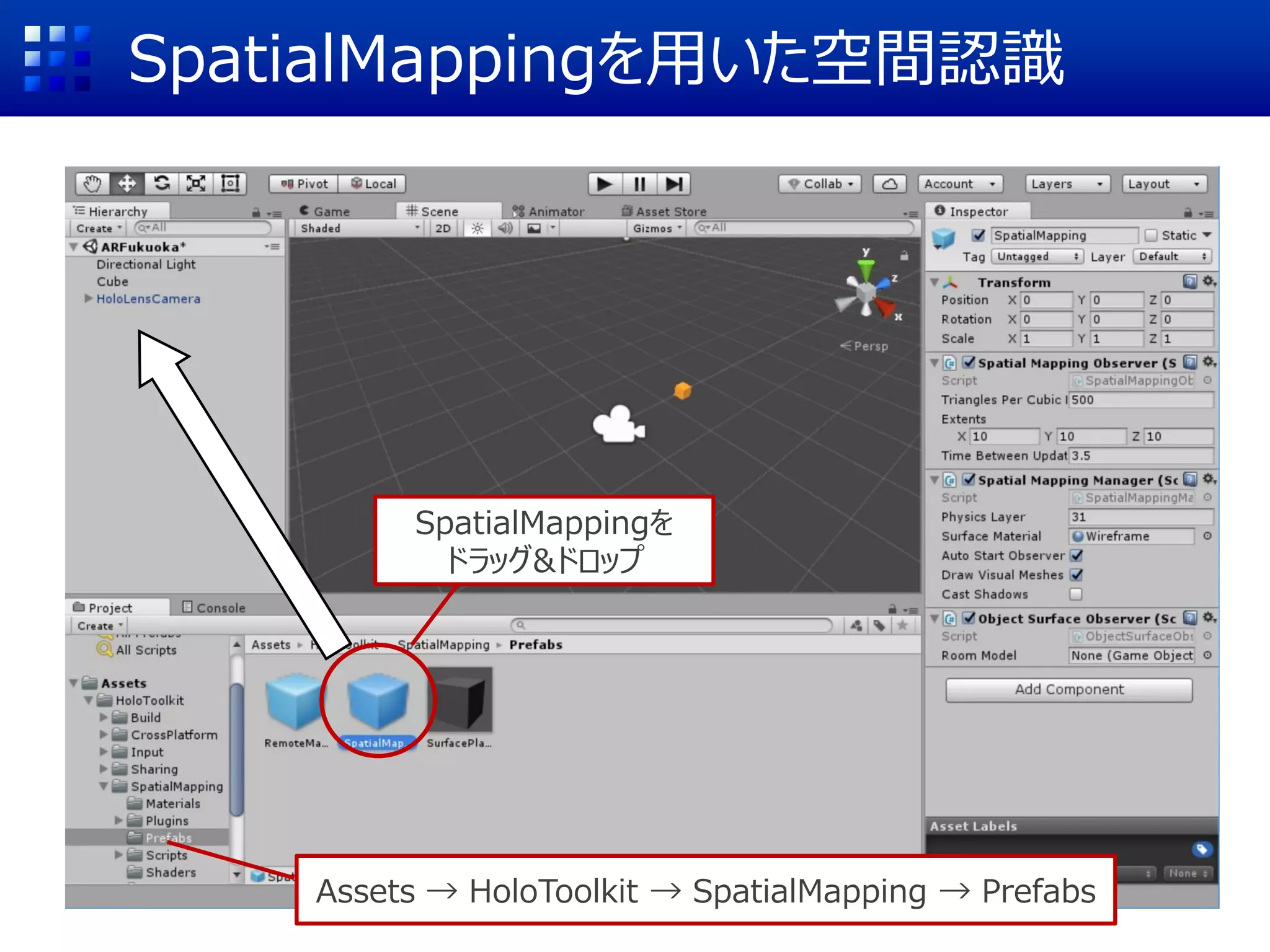Toggle scene audio speaker icon
This screenshot has height=952, width=1270.
[x=505, y=229]
